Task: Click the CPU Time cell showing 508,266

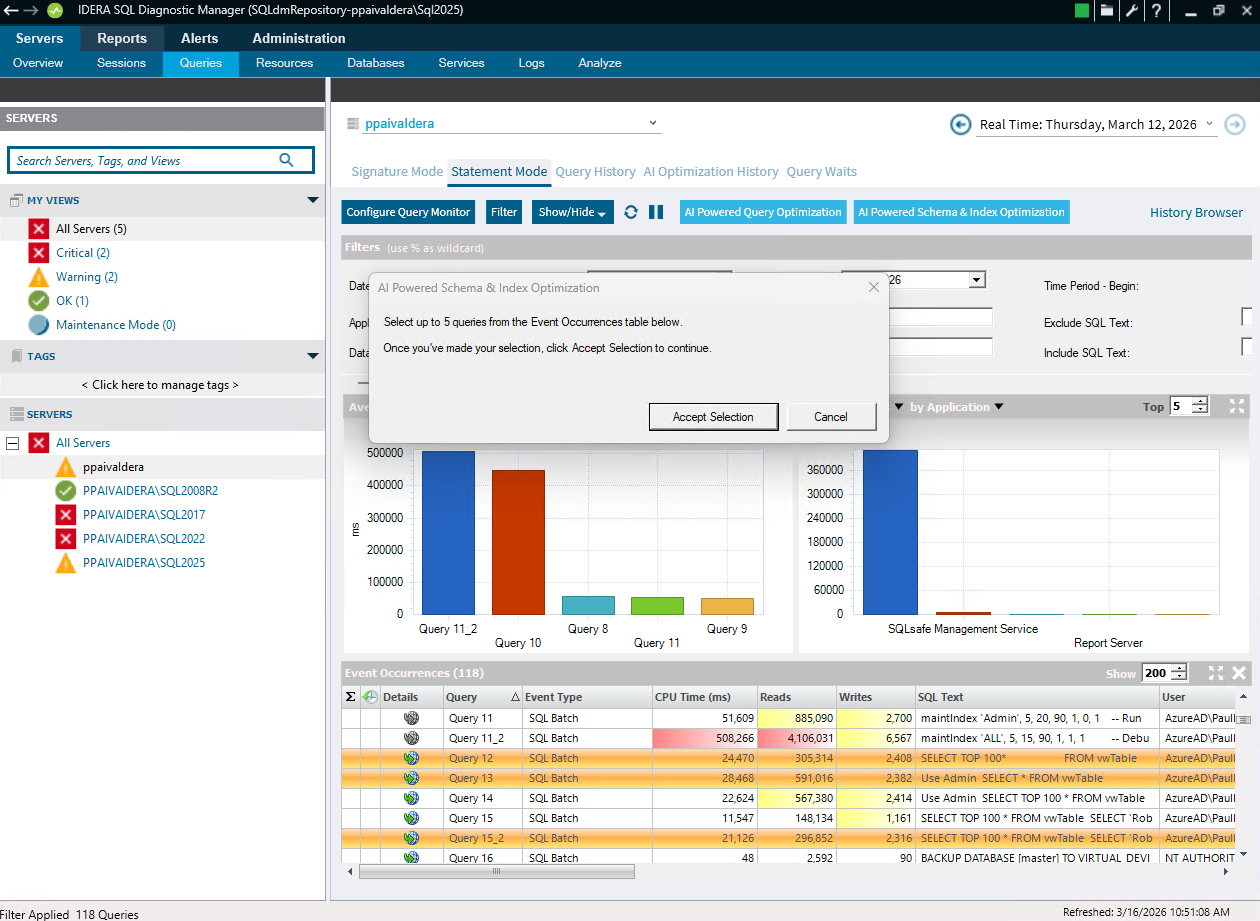Action: click(x=704, y=738)
